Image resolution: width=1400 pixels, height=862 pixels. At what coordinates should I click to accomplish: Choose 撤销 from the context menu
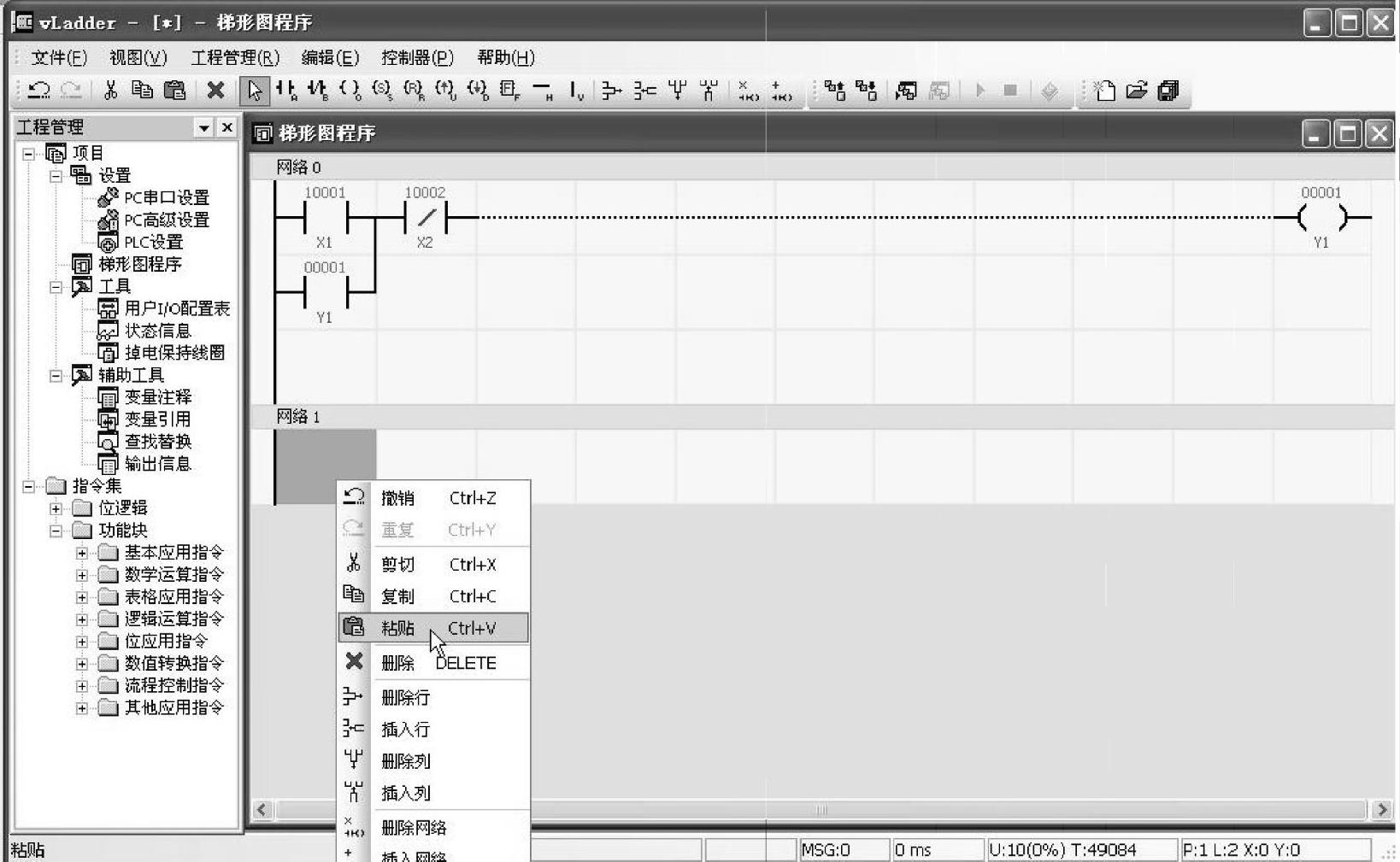click(x=434, y=498)
